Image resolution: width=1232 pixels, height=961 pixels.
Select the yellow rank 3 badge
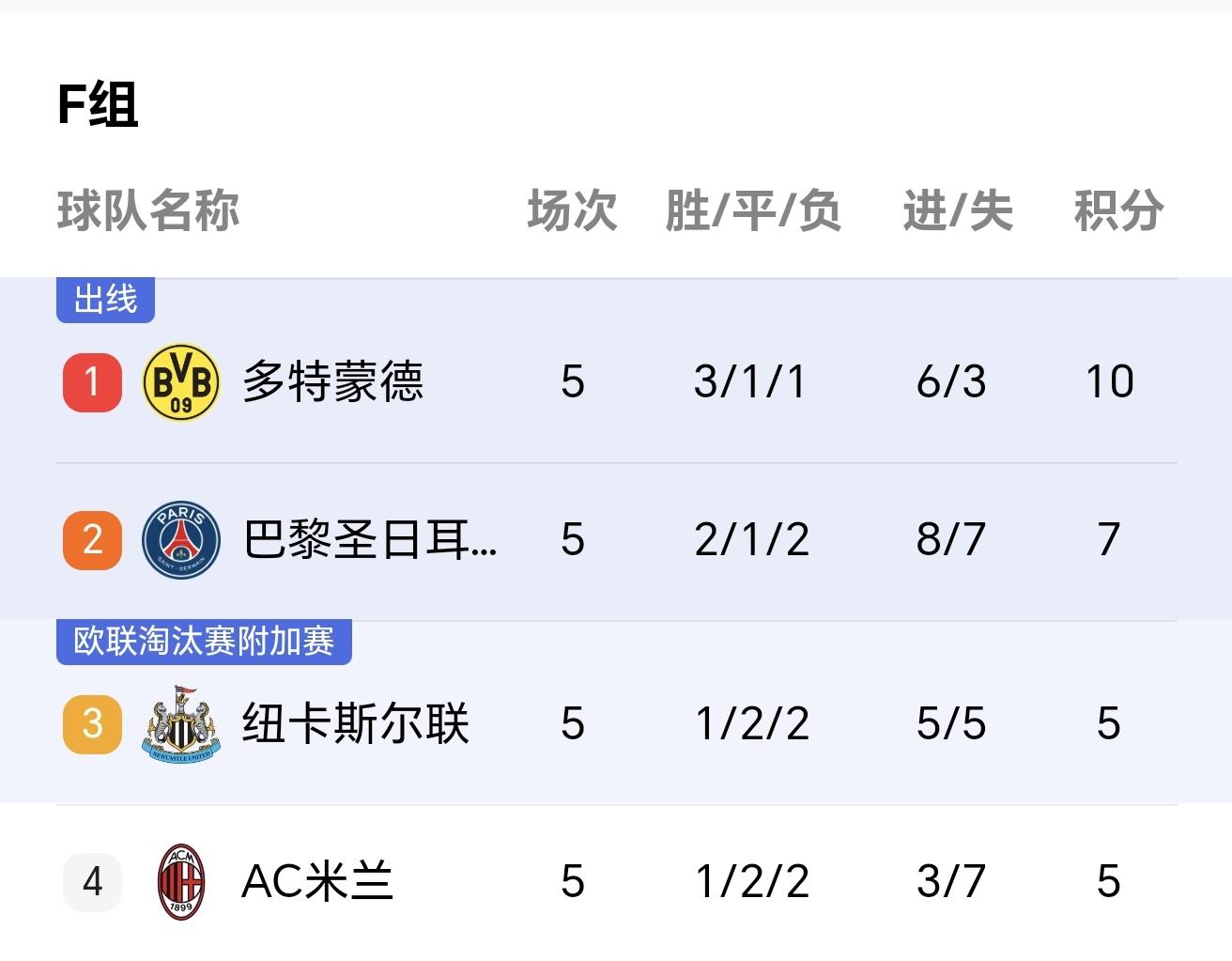(91, 724)
